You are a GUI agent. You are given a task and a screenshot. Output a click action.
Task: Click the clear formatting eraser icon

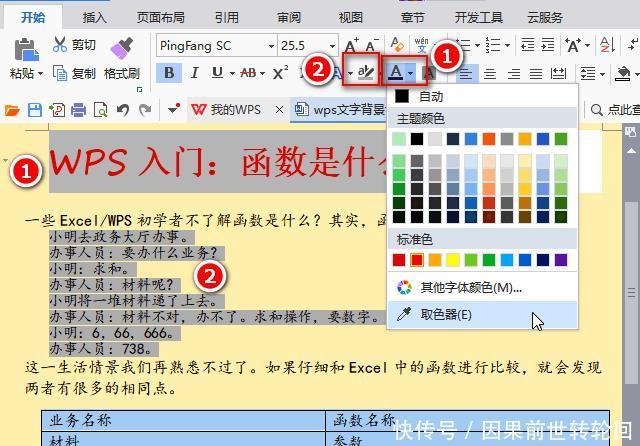tap(396, 44)
